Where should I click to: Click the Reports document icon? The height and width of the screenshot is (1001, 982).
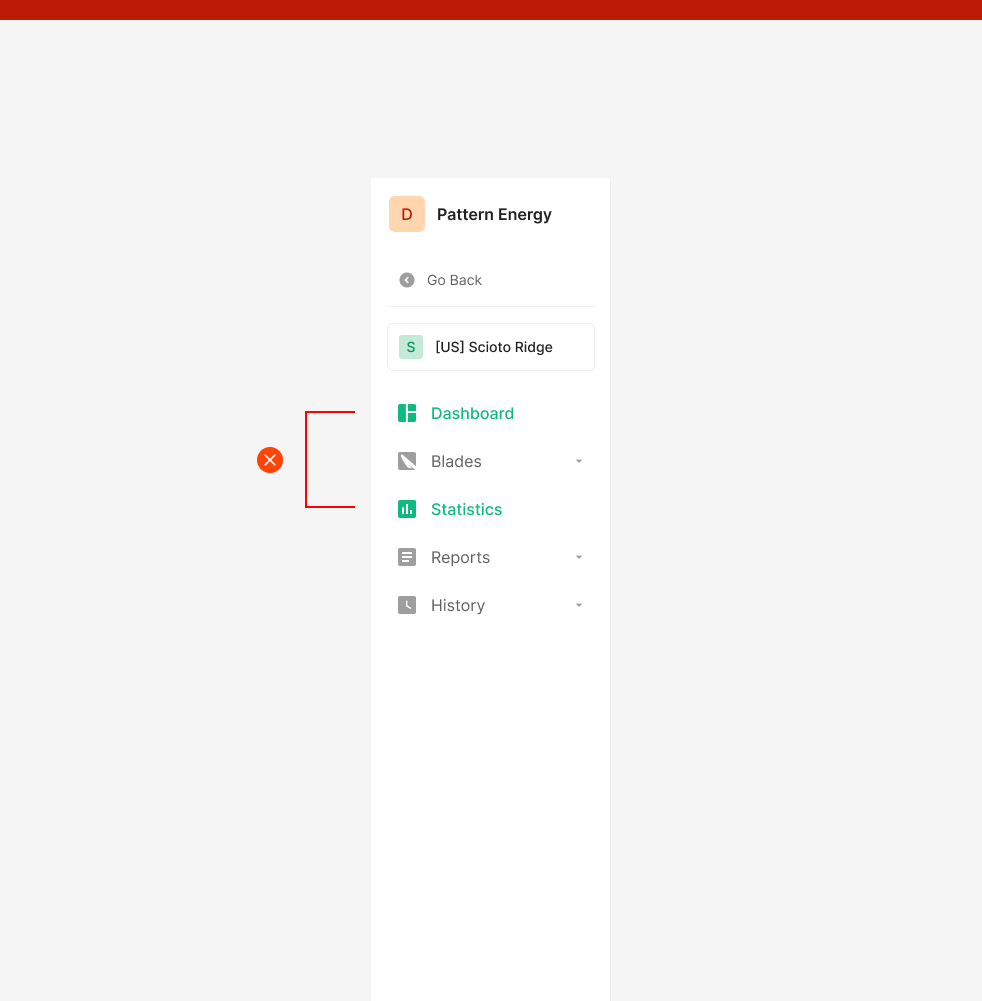pos(407,557)
